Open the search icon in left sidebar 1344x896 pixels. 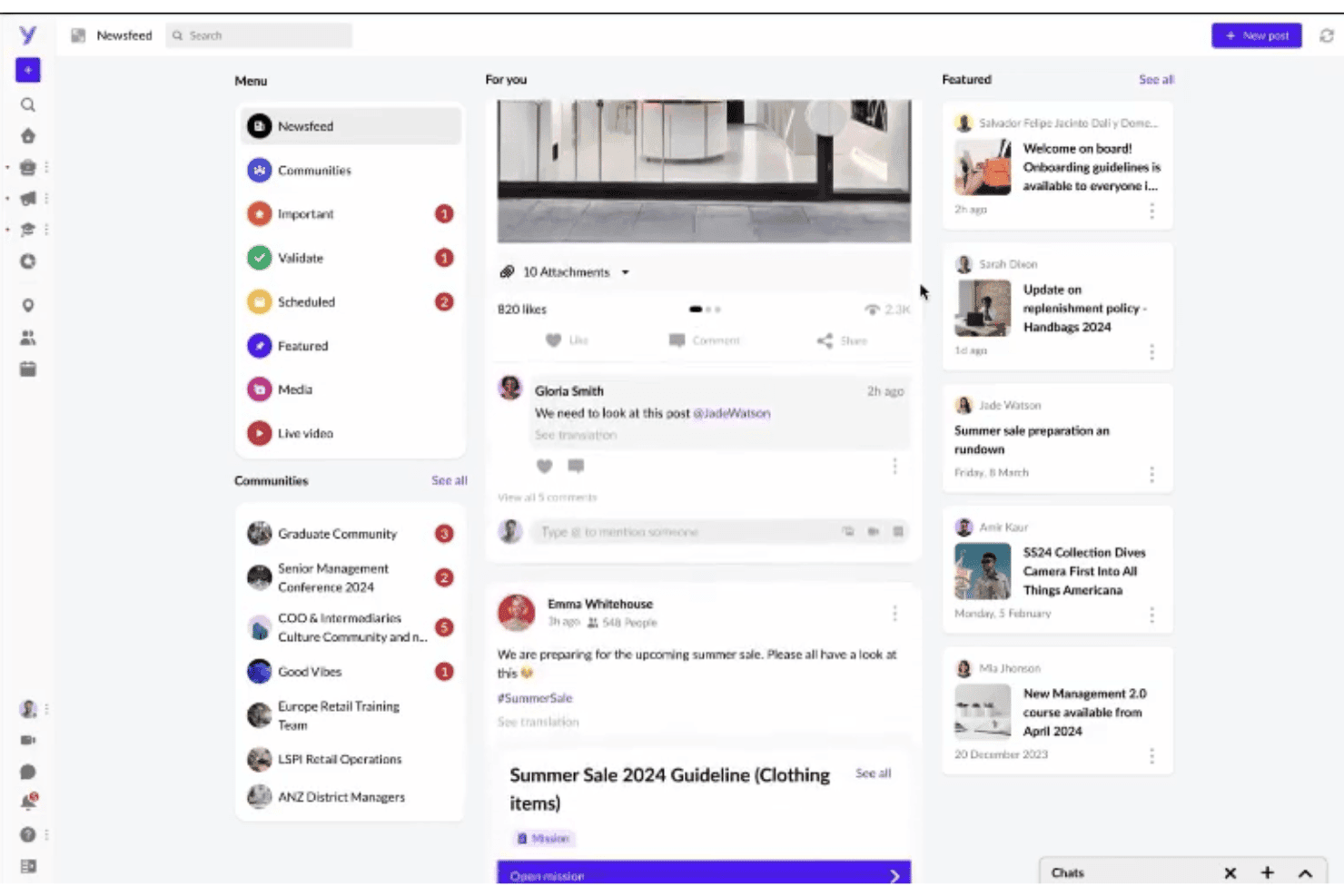(x=28, y=104)
